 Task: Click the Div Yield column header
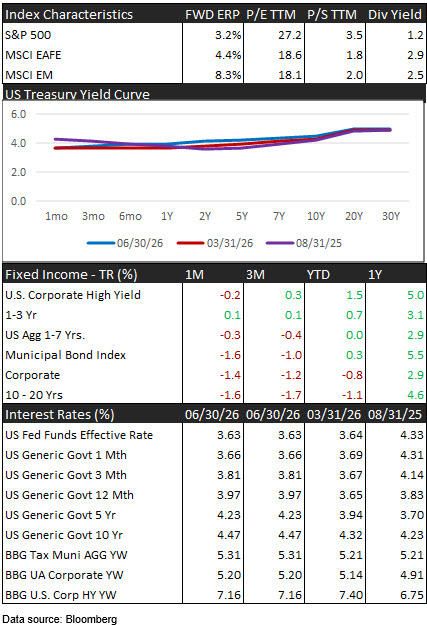coord(395,15)
